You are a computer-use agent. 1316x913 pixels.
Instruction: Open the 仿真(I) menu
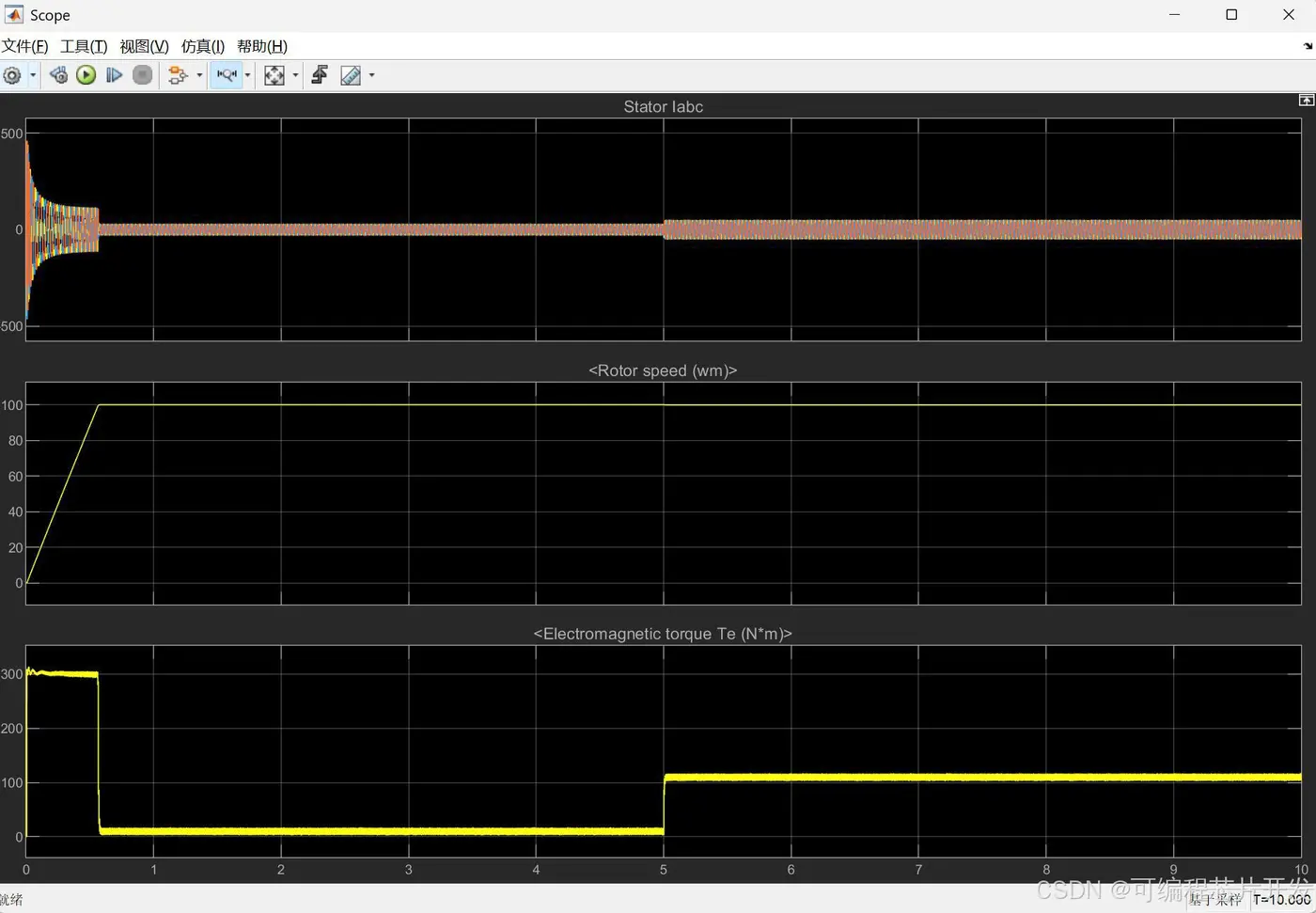coord(203,46)
